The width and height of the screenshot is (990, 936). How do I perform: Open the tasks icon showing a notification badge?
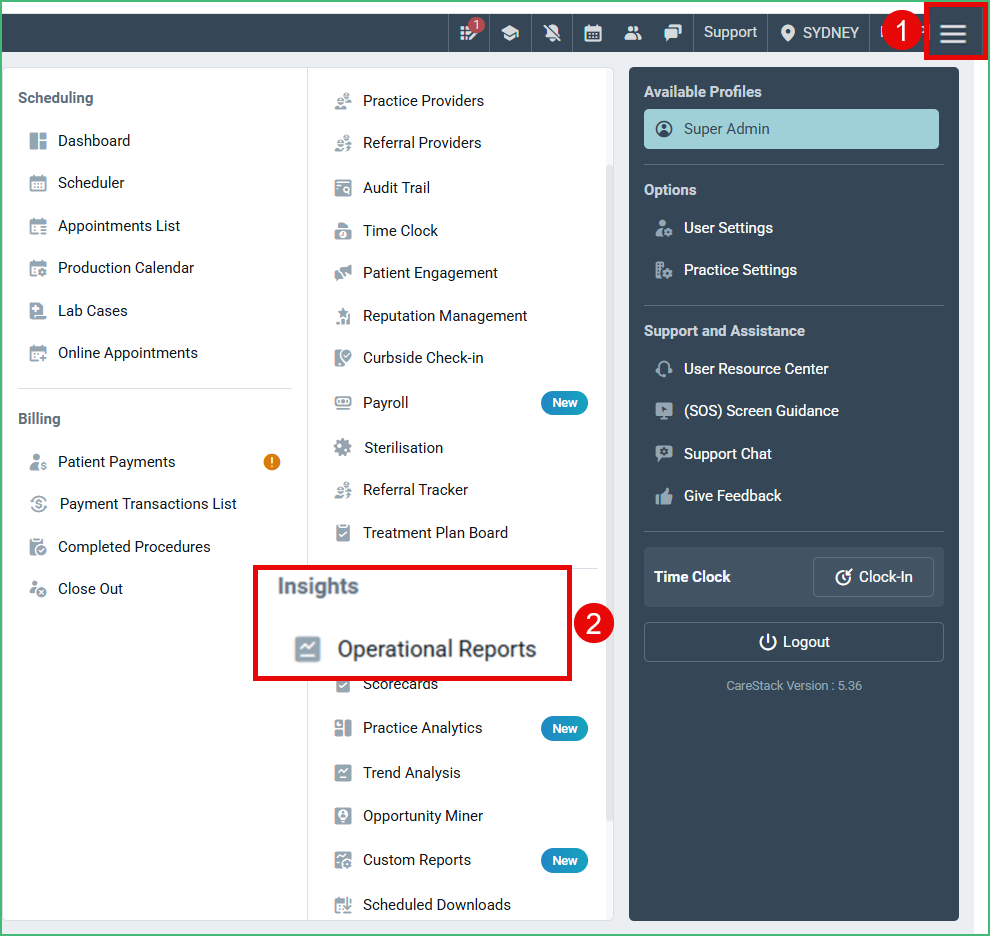(x=468, y=32)
